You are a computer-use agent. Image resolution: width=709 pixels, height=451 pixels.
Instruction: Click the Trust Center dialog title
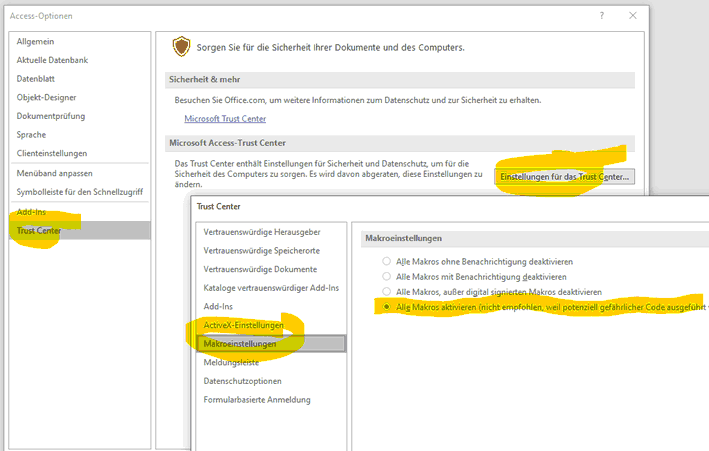click(x=218, y=207)
